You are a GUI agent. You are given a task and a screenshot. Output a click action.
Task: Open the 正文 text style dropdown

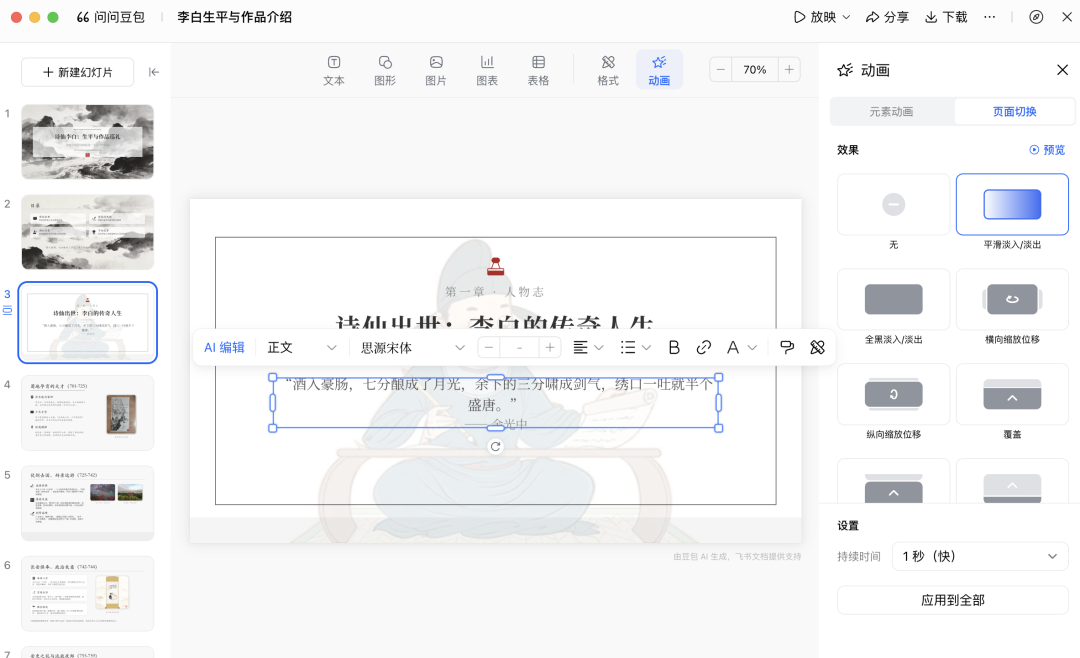[302, 347]
